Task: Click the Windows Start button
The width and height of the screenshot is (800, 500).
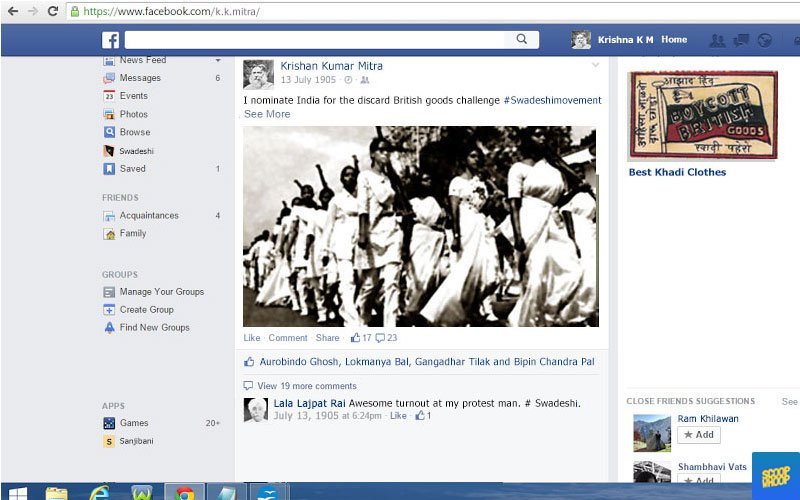Action: pyautogui.click(x=17, y=494)
